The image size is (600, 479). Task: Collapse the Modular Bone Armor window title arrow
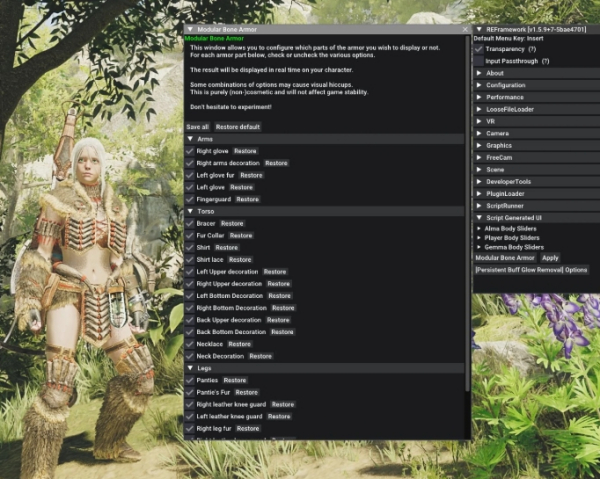(190, 29)
